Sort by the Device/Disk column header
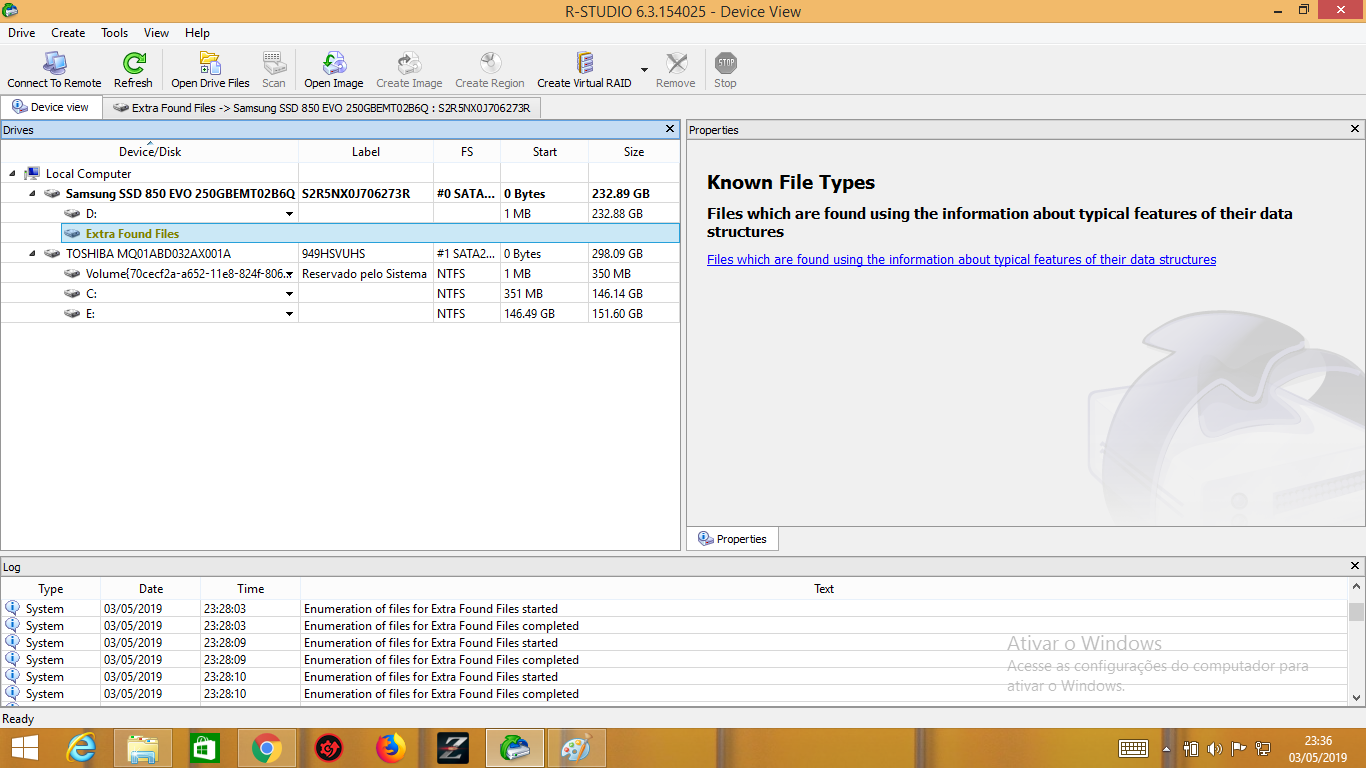Screen dimensions: 1366x768 (x=150, y=151)
